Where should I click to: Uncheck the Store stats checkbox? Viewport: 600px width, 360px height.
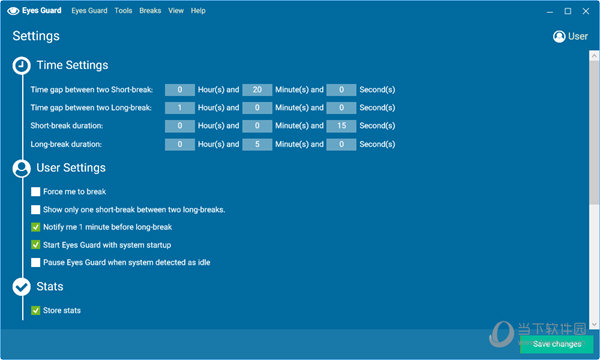coord(36,310)
